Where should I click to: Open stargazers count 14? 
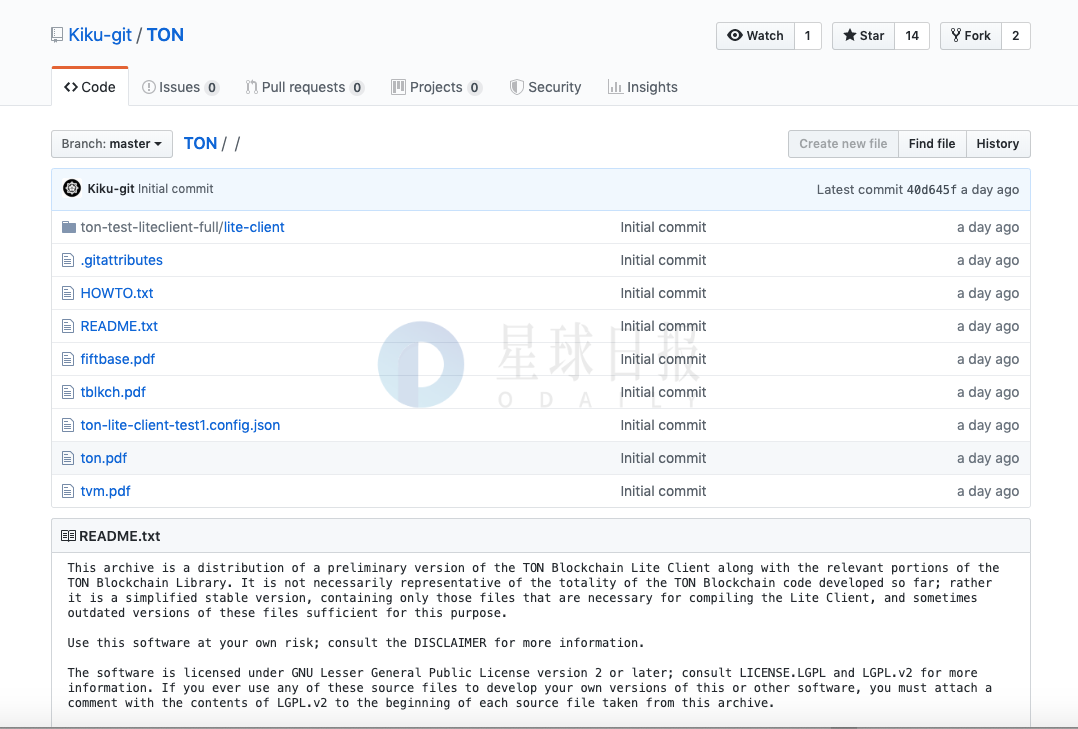click(912, 36)
